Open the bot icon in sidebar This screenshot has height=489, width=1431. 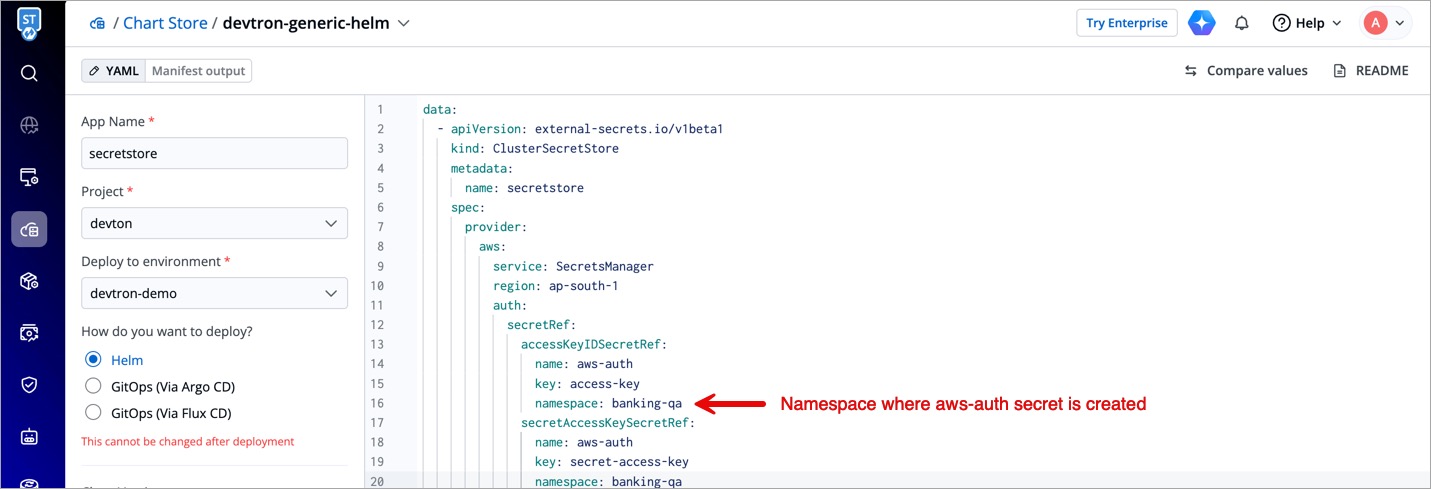click(x=29, y=437)
